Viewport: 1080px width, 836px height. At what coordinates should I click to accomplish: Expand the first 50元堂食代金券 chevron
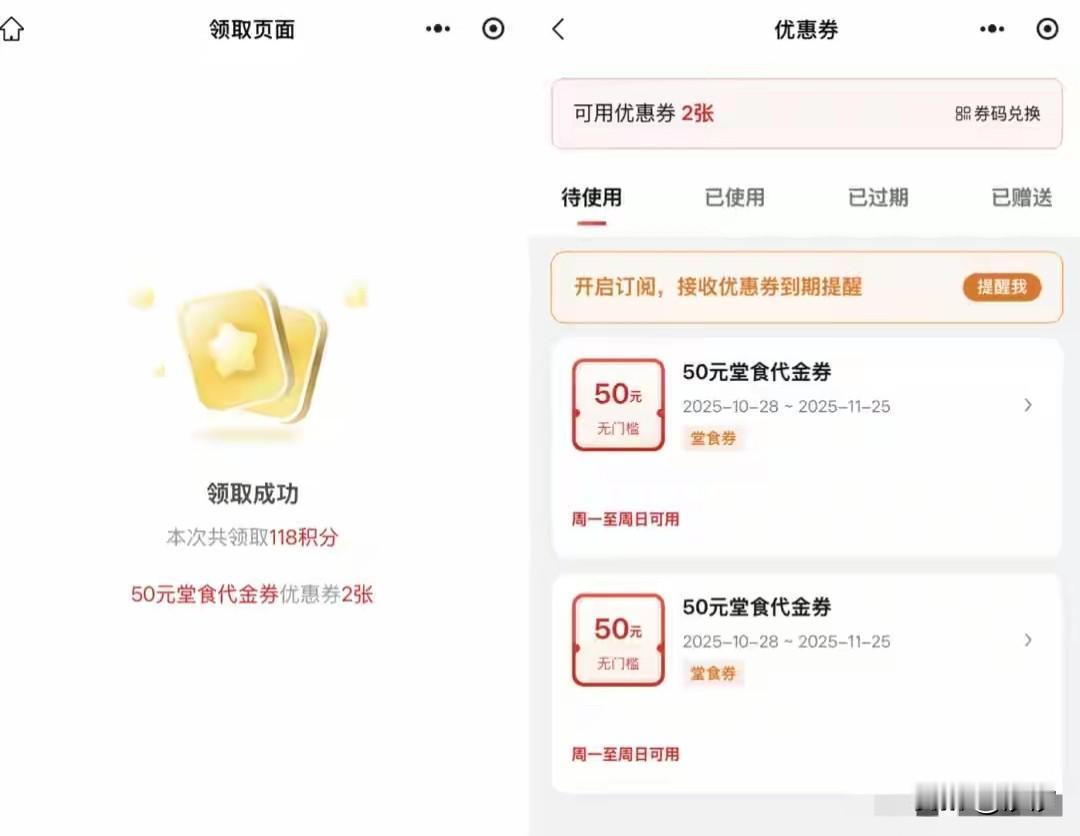coord(1028,405)
